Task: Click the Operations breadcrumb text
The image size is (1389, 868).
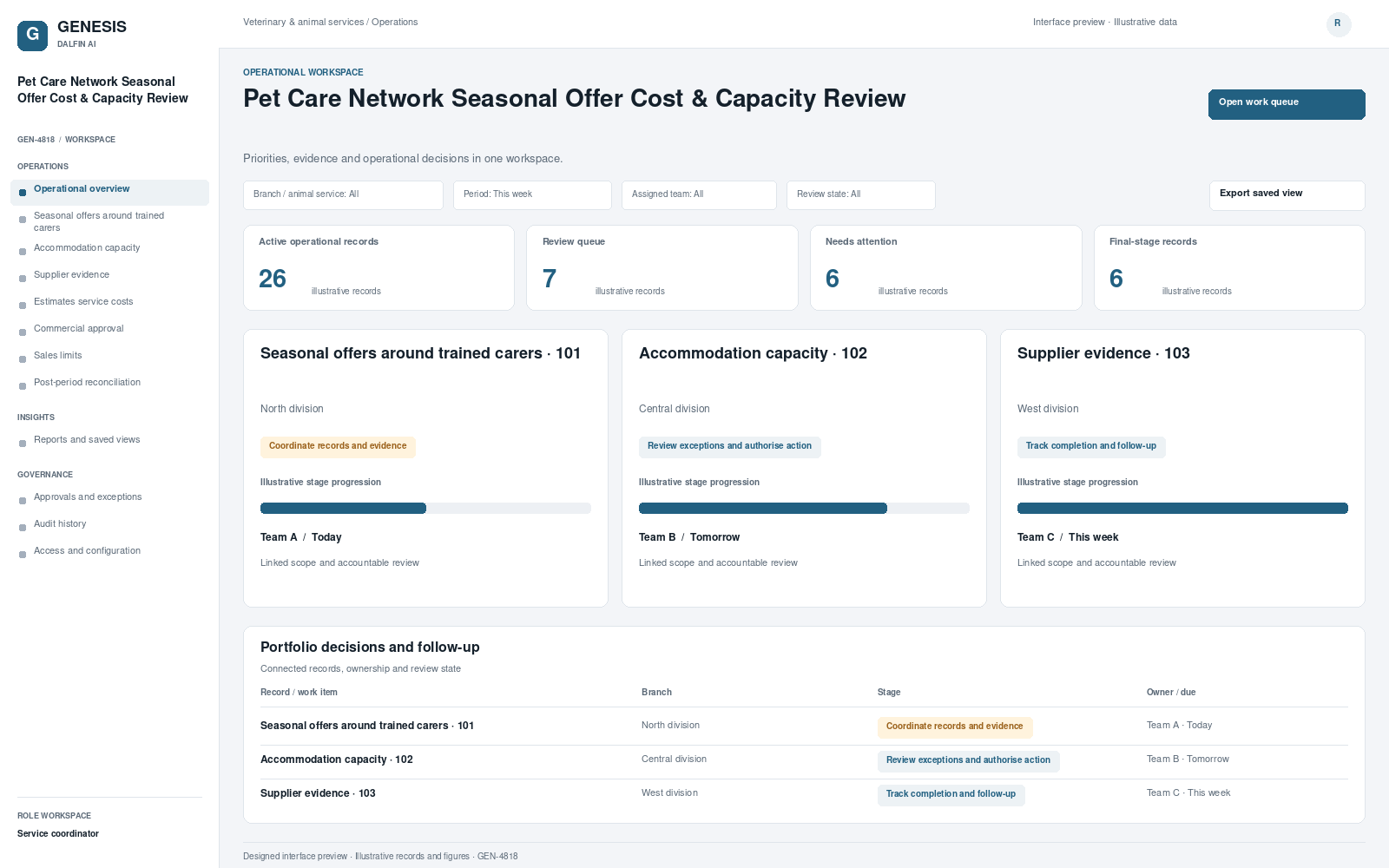Action: 394,23
